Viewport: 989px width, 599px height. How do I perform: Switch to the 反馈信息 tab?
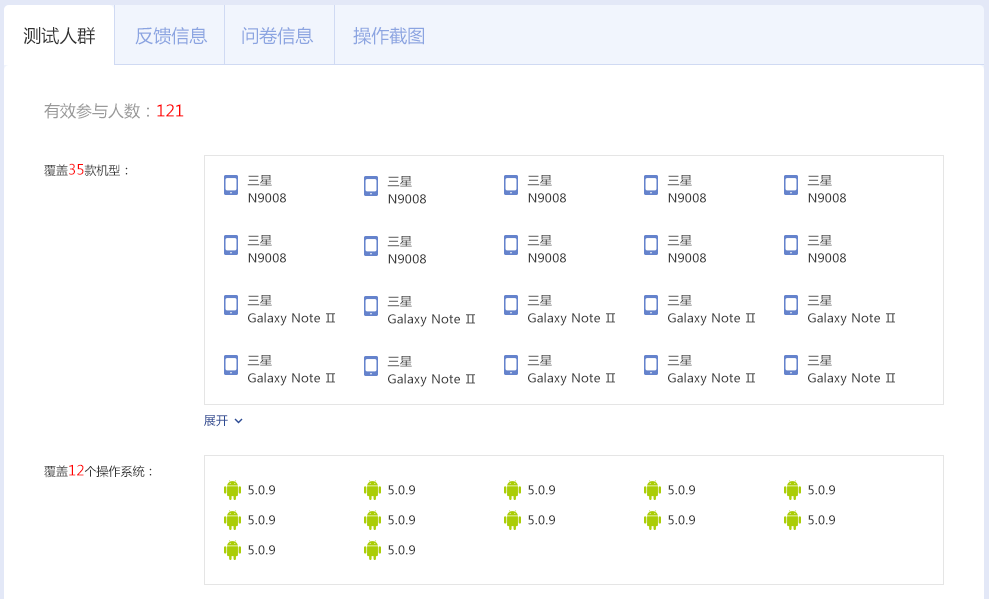point(170,36)
